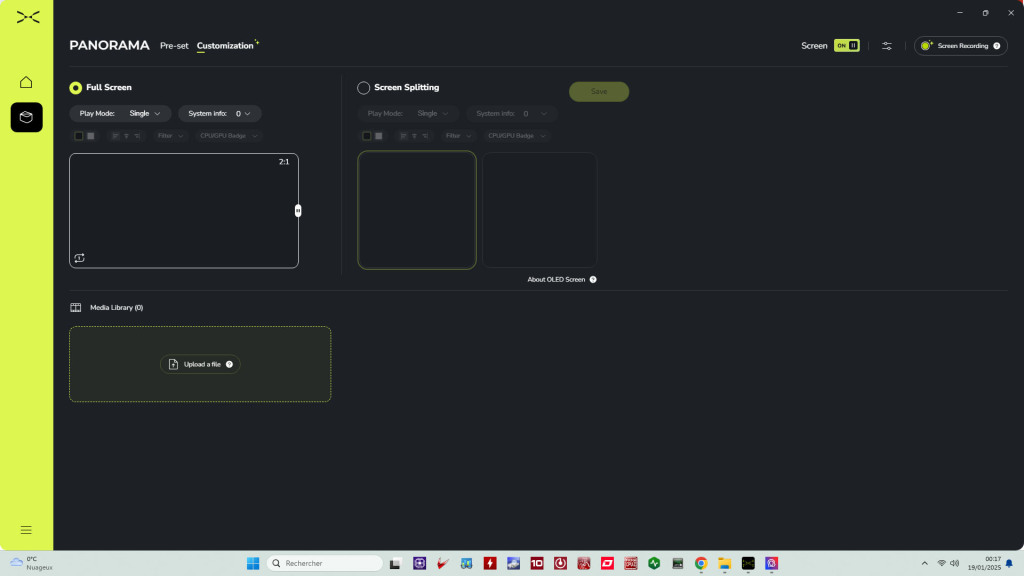Image resolution: width=1024 pixels, height=576 pixels.
Task: Expand the Full Screen CPU/GPU Badge dropdown
Action: point(229,135)
